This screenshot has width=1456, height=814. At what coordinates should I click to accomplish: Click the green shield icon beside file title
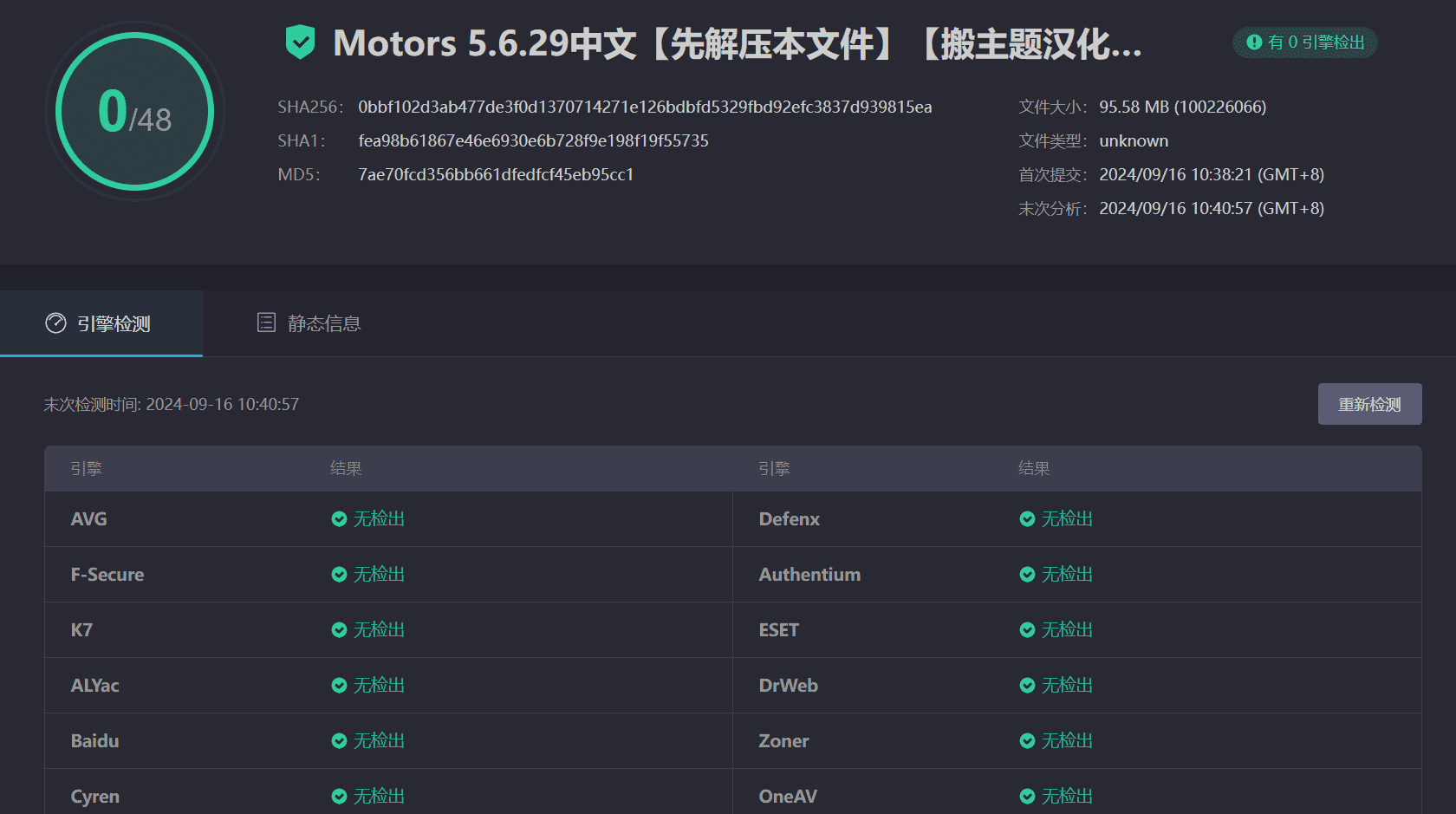coord(300,42)
